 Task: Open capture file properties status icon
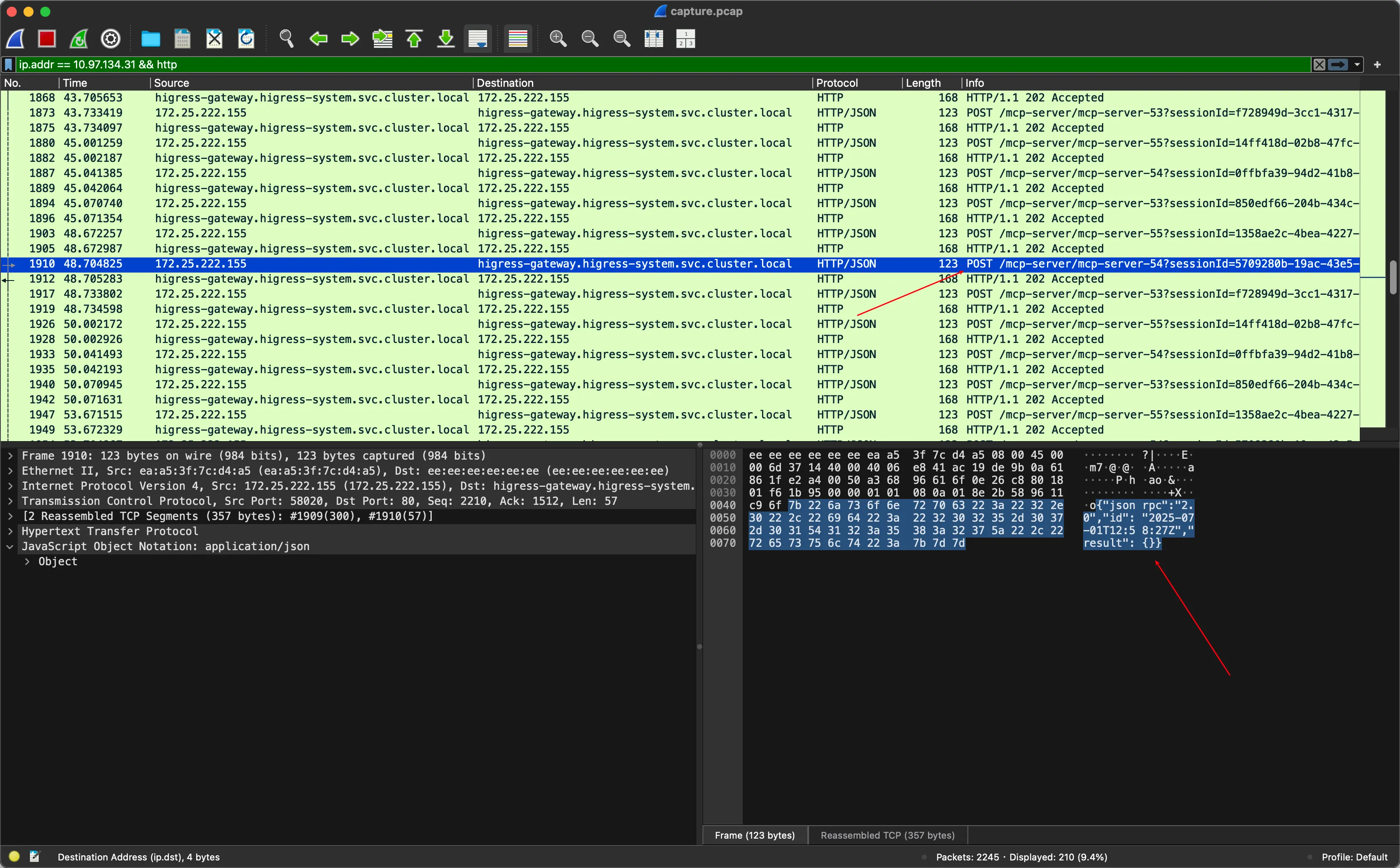tap(35, 857)
